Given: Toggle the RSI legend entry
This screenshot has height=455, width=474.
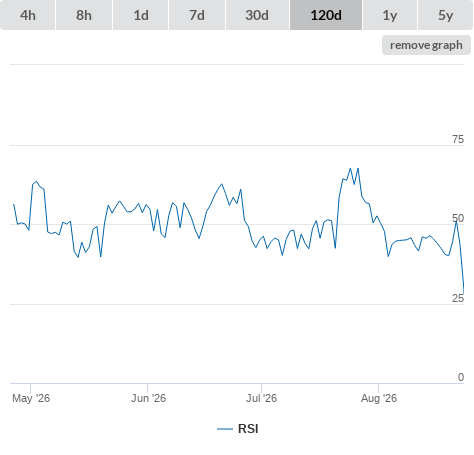Looking at the screenshot, I should coord(238,429).
